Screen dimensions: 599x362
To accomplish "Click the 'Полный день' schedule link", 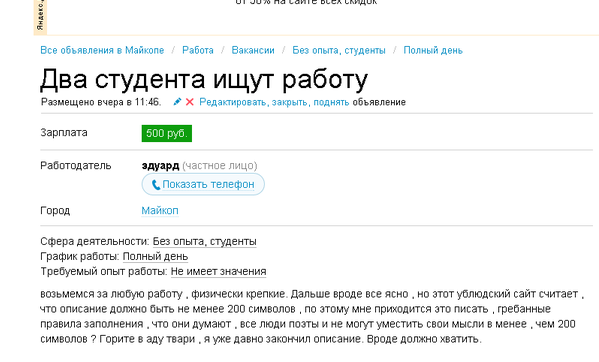I will [155, 257].
